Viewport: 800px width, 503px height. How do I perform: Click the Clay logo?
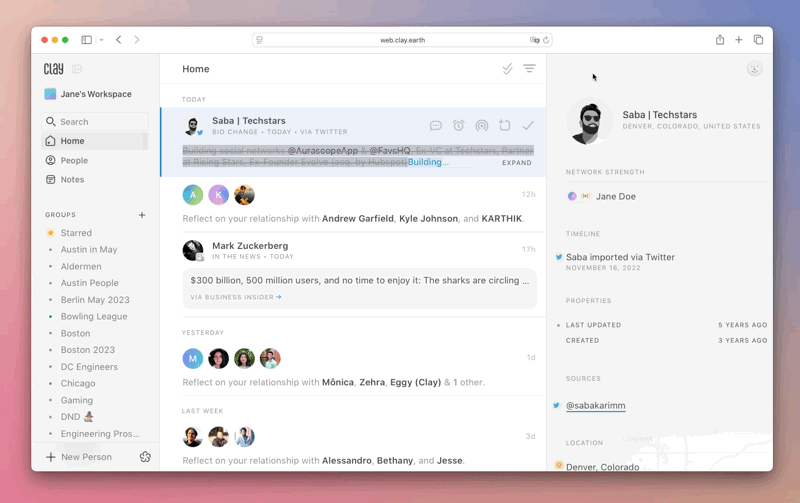(54, 69)
